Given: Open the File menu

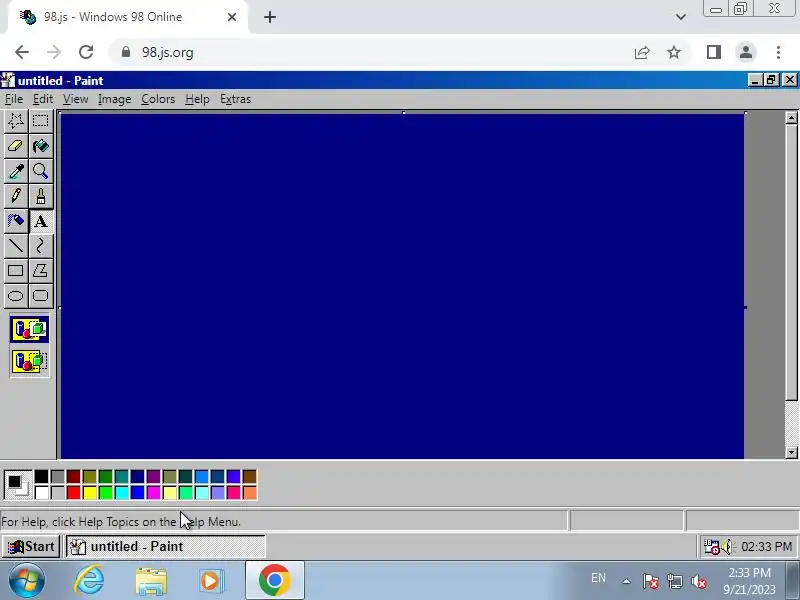Looking at the screenshot, I should 14,99.
